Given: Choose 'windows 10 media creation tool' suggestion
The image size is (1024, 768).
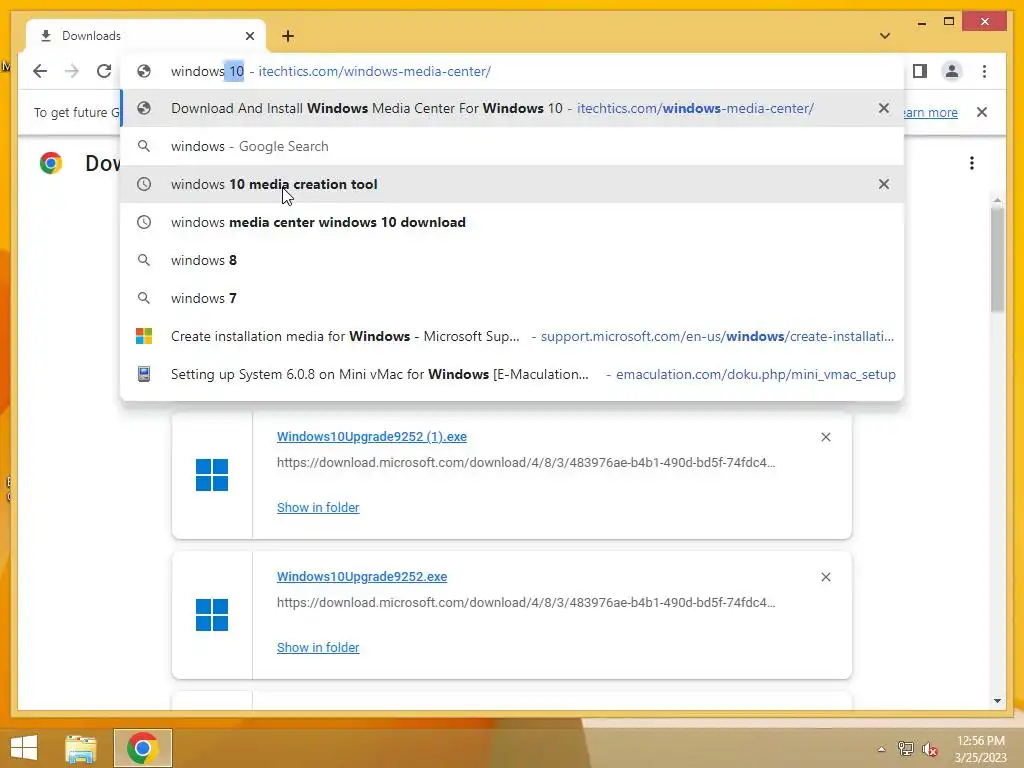Looking at the screenshot, I should [x=512, y=184].
